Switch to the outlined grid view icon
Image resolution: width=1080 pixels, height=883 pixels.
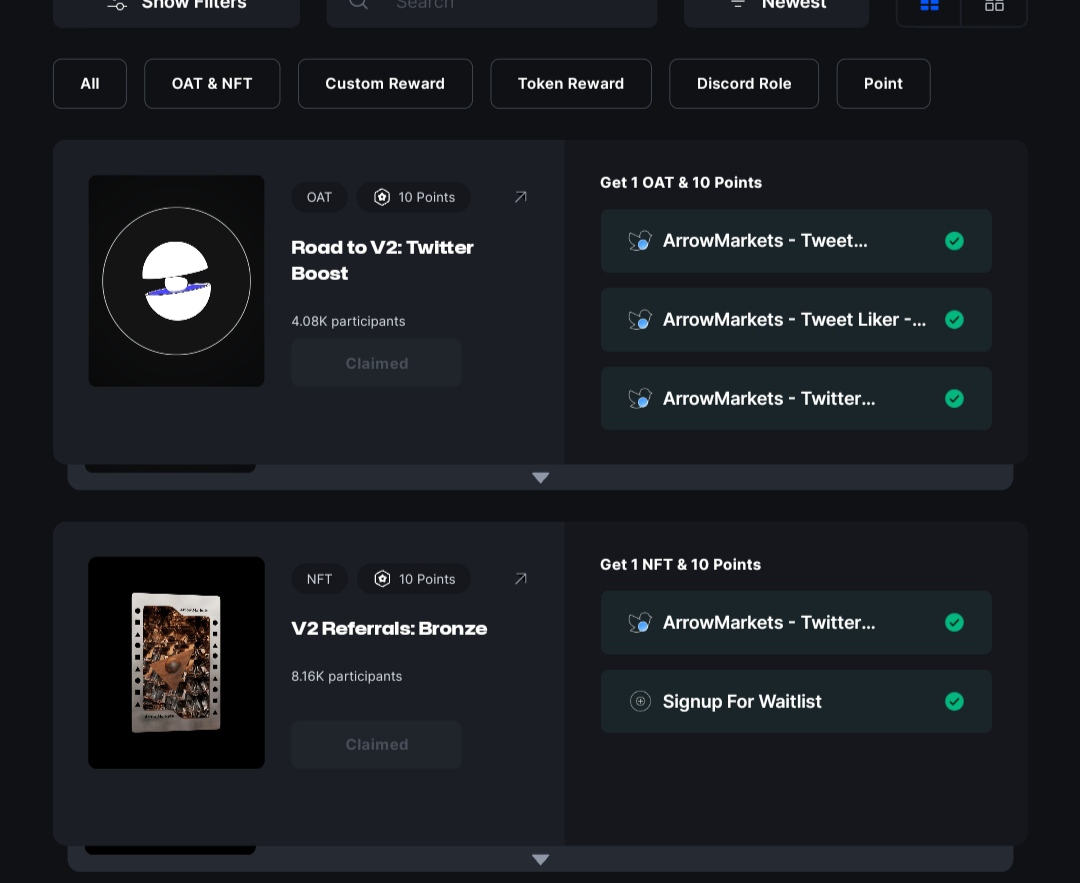tap(994, 6)
